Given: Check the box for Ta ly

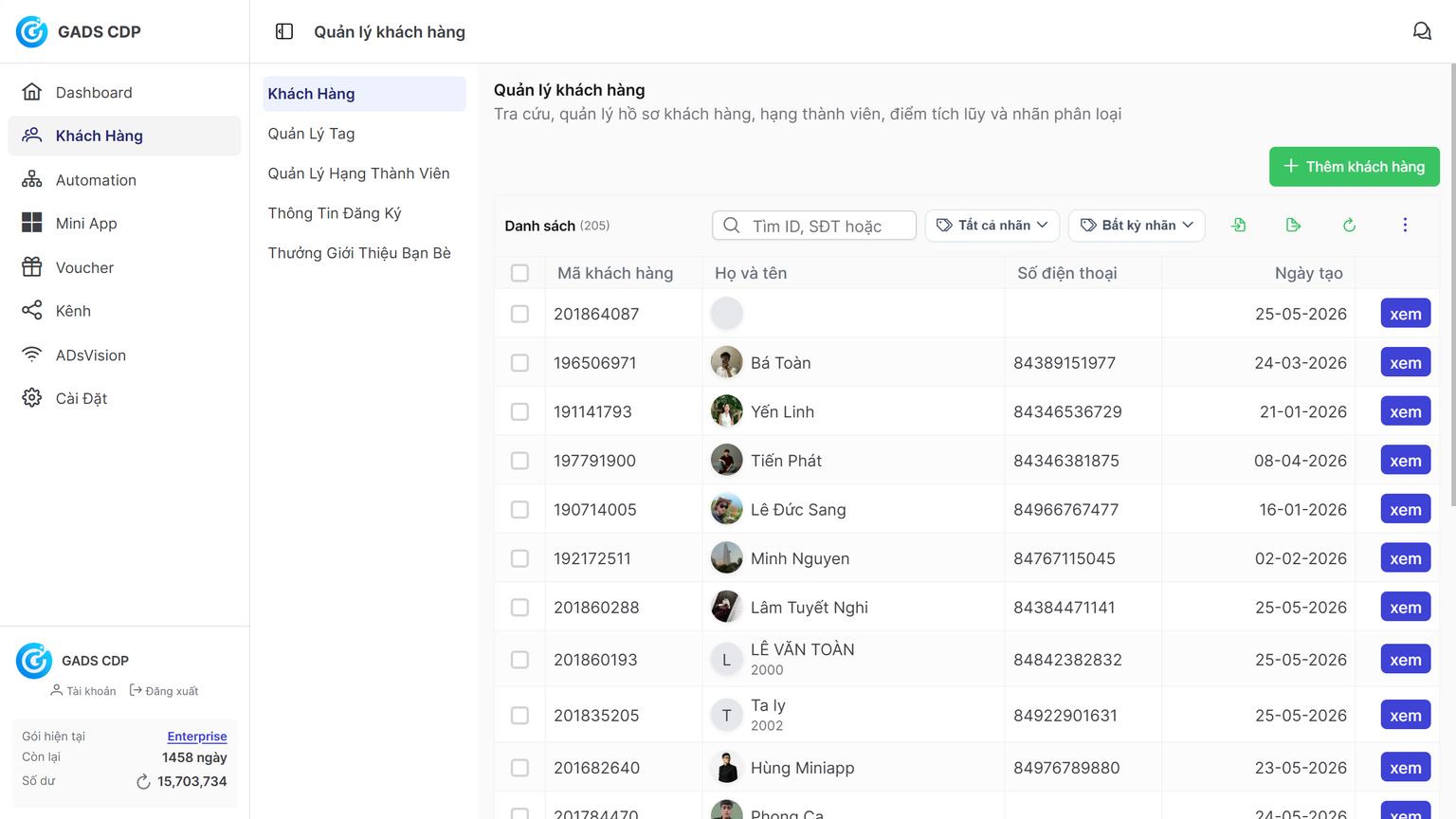Looking at the screenshot, I should pos(519,716).
